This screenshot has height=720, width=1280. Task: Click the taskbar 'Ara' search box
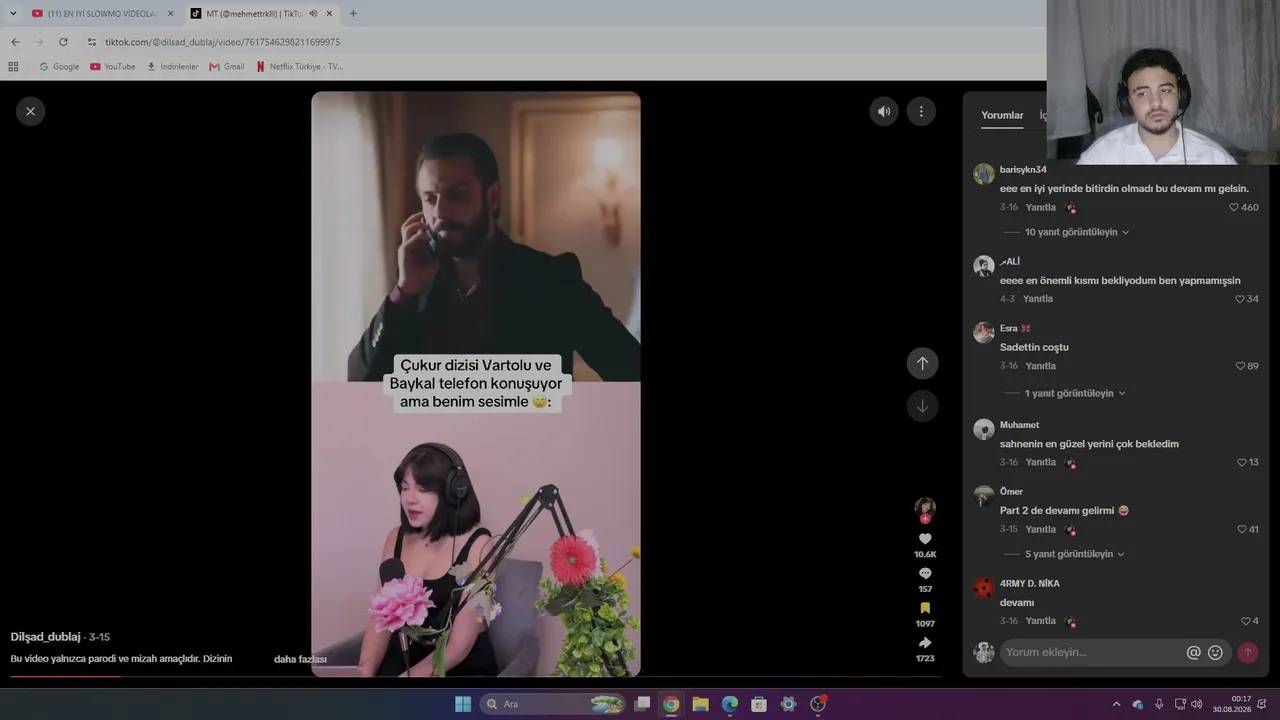pos(553,704)
